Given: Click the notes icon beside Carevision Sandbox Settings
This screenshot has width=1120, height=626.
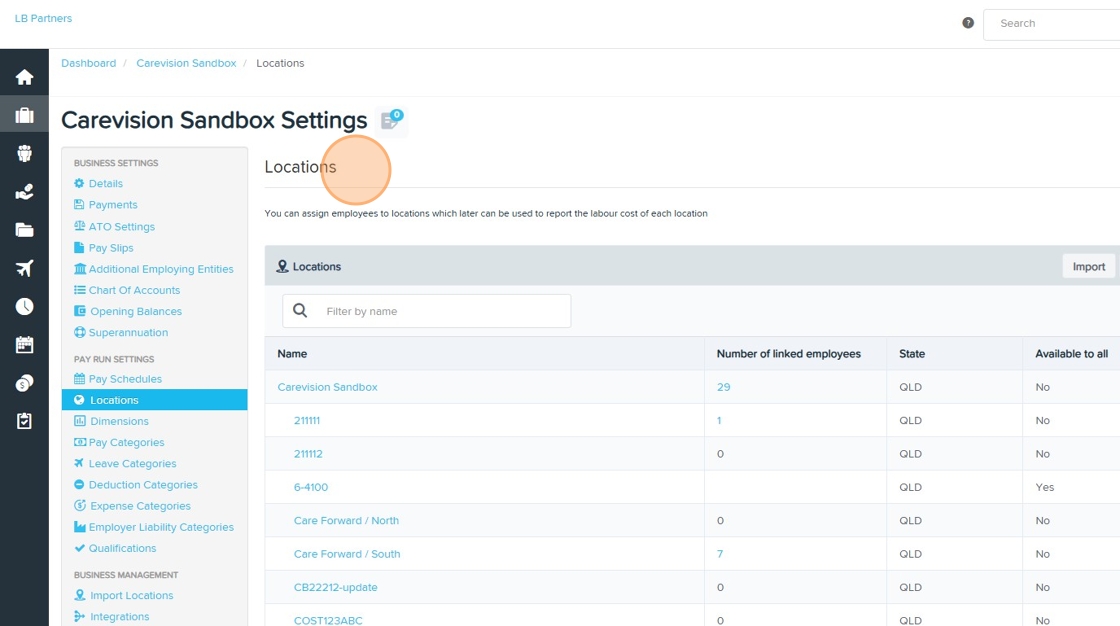Looking at the screenshot, I should point(391,119).
